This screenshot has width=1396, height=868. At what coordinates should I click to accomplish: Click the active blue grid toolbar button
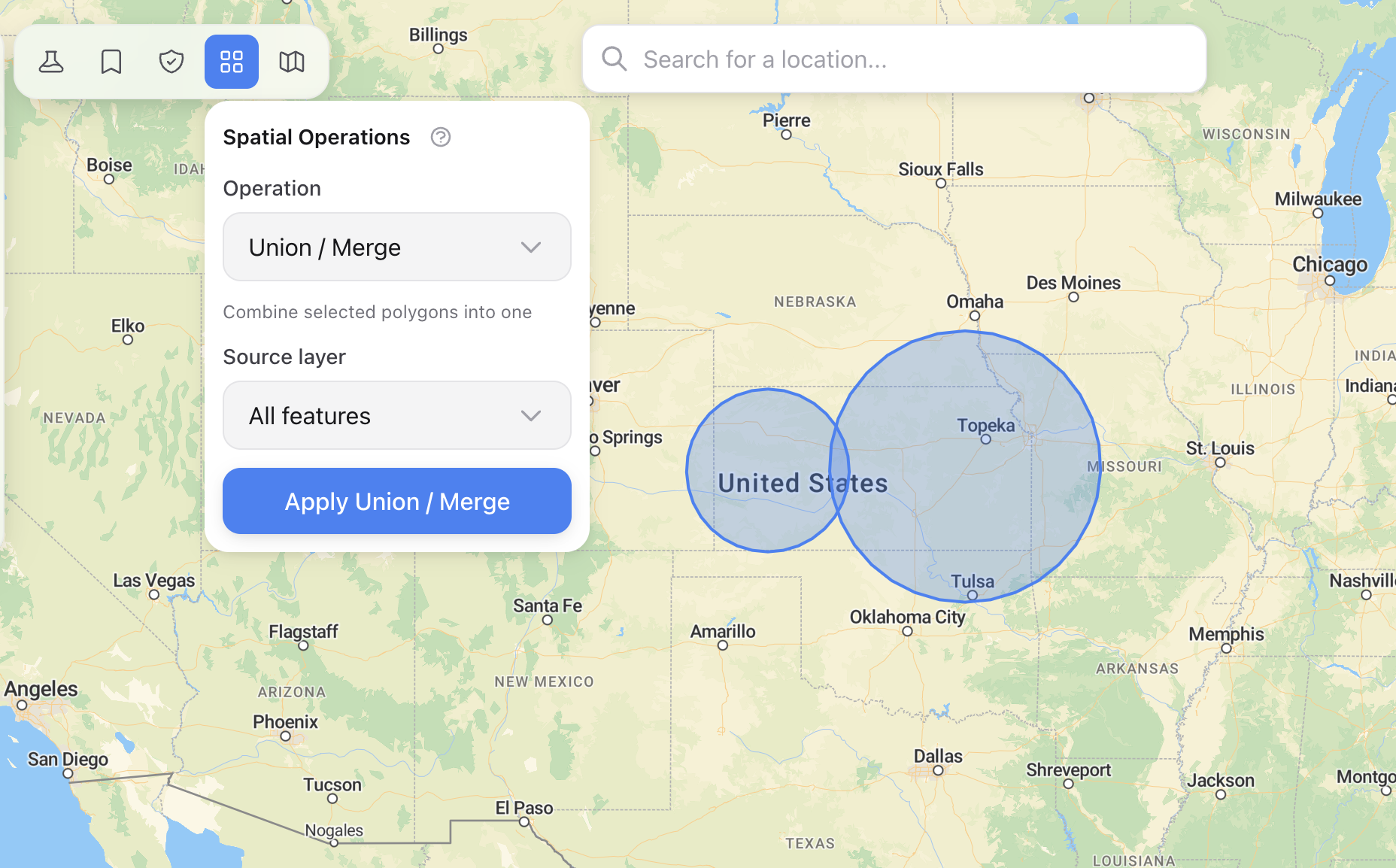coord(232,62)
